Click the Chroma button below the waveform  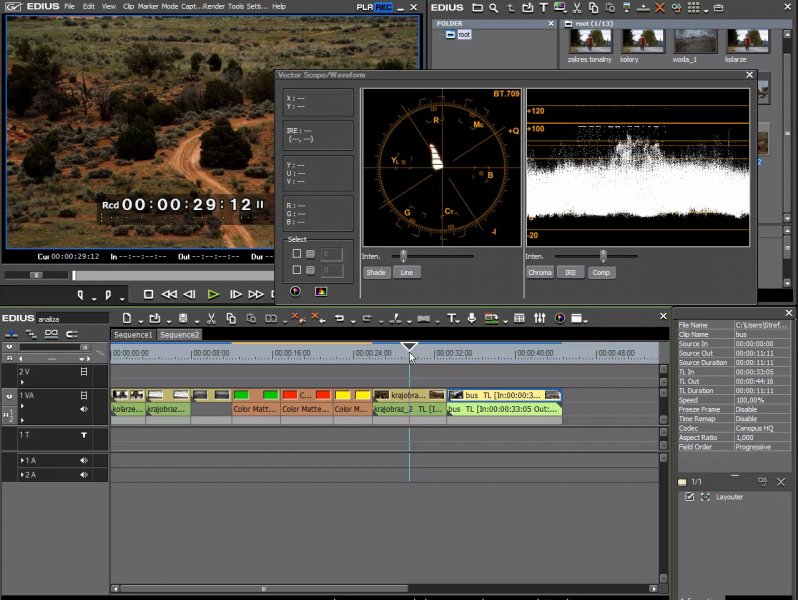(540, 272)
